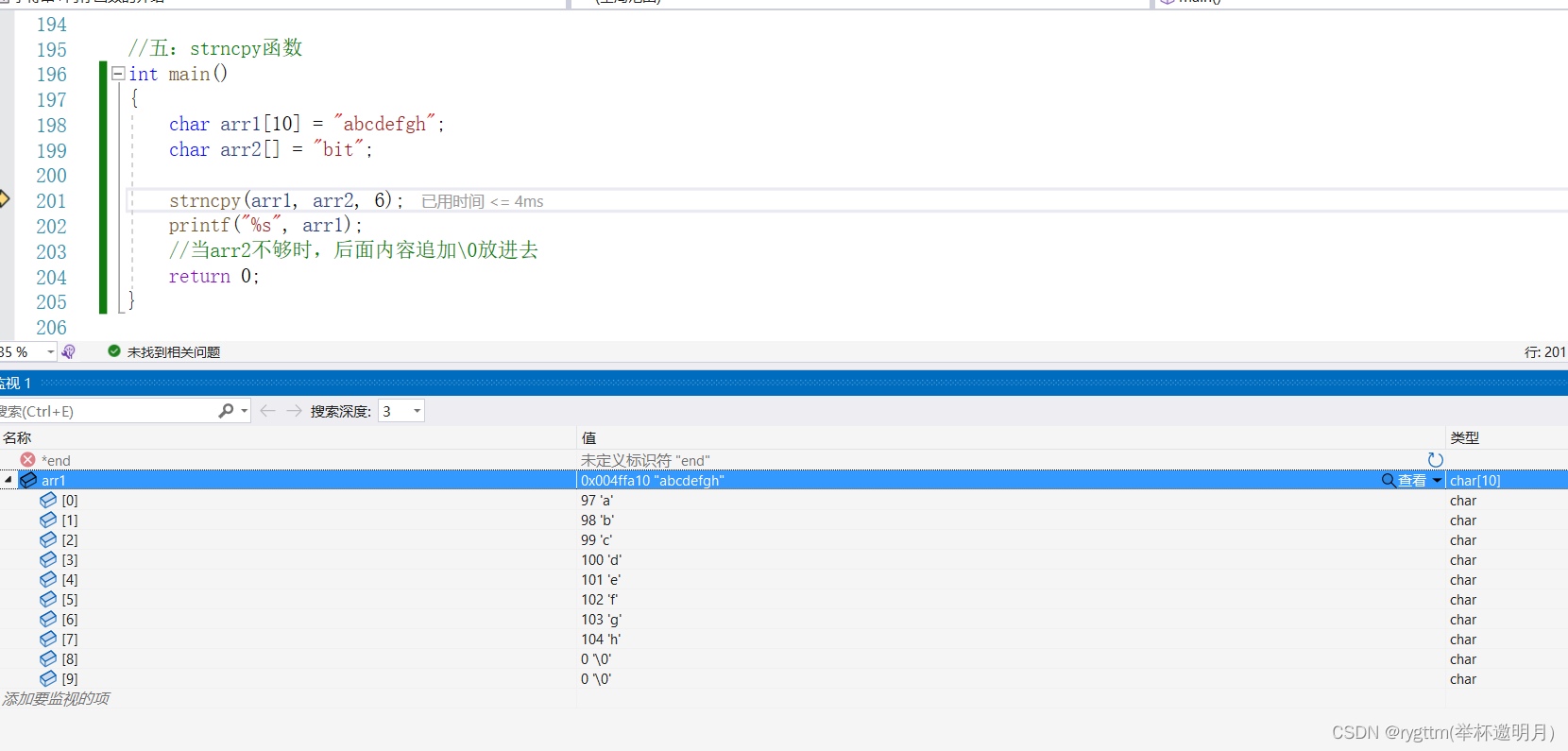Click the 'no issues found' status text
This screenshot has height=751, width=1568.
point(174,352)
